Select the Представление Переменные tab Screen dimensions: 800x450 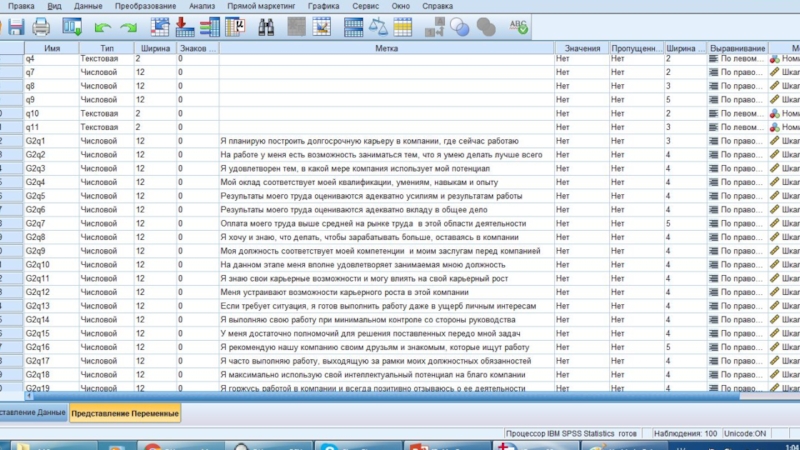pos(125,413)
